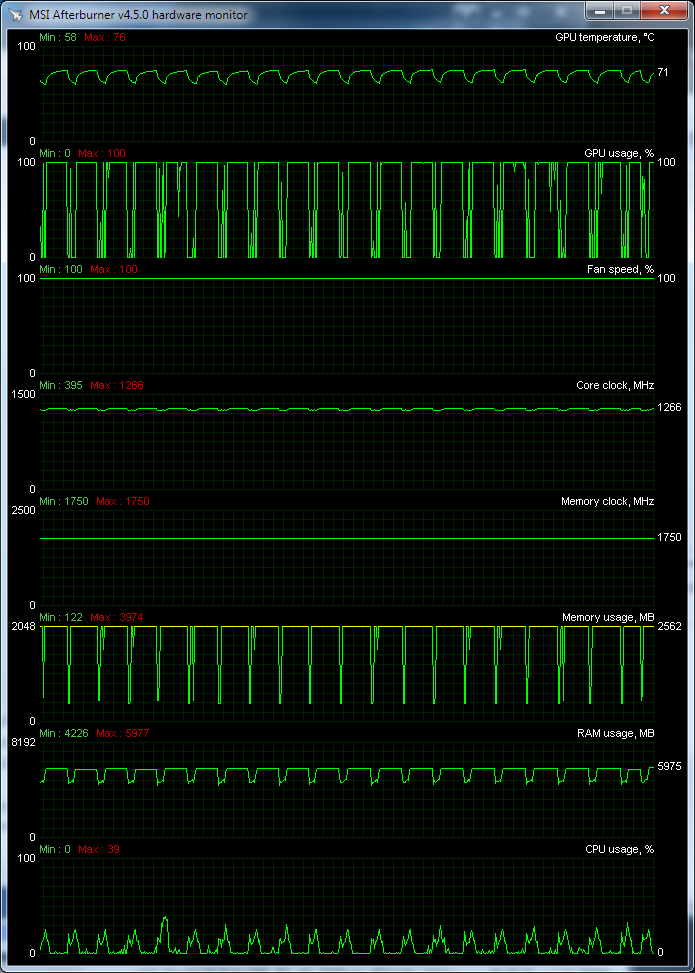
Task: Click the current RAM usage reading 5975
Action: click(x=669, y=767)
